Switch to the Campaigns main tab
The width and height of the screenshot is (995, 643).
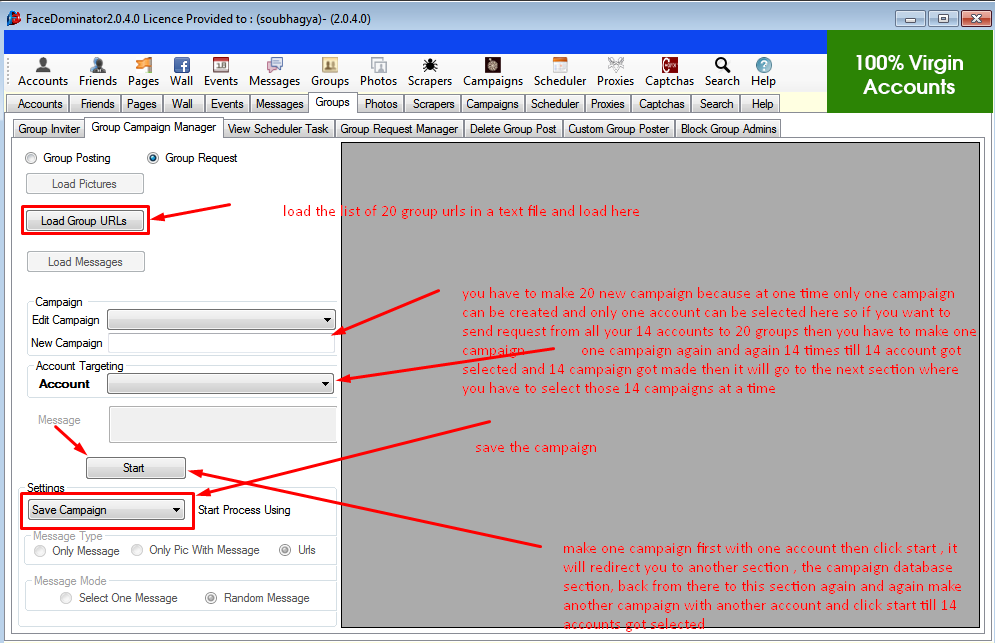coord(492,104)
